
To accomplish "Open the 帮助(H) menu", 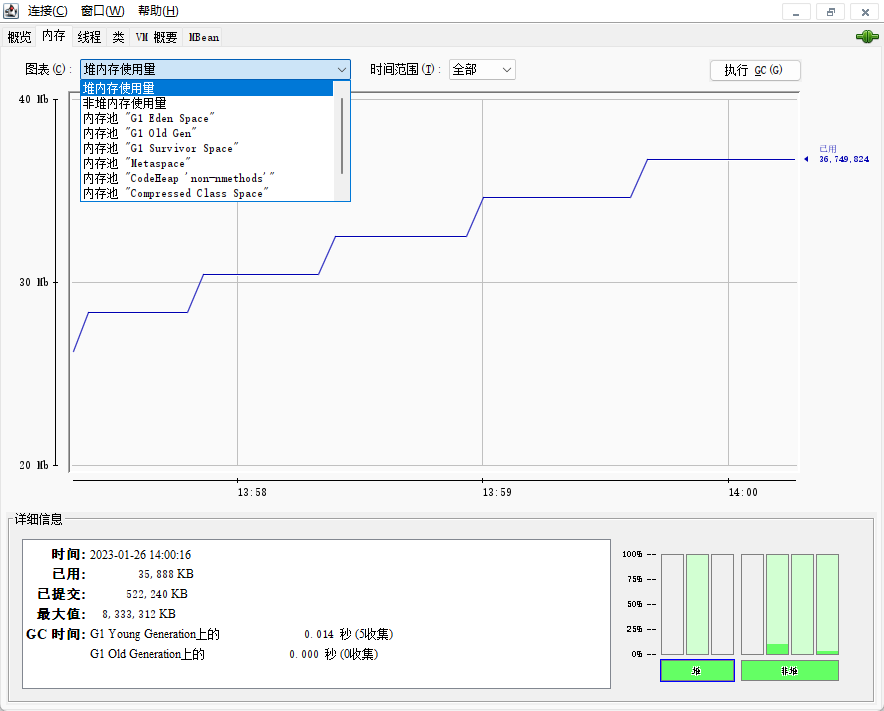I will click(x=158, y=11).
